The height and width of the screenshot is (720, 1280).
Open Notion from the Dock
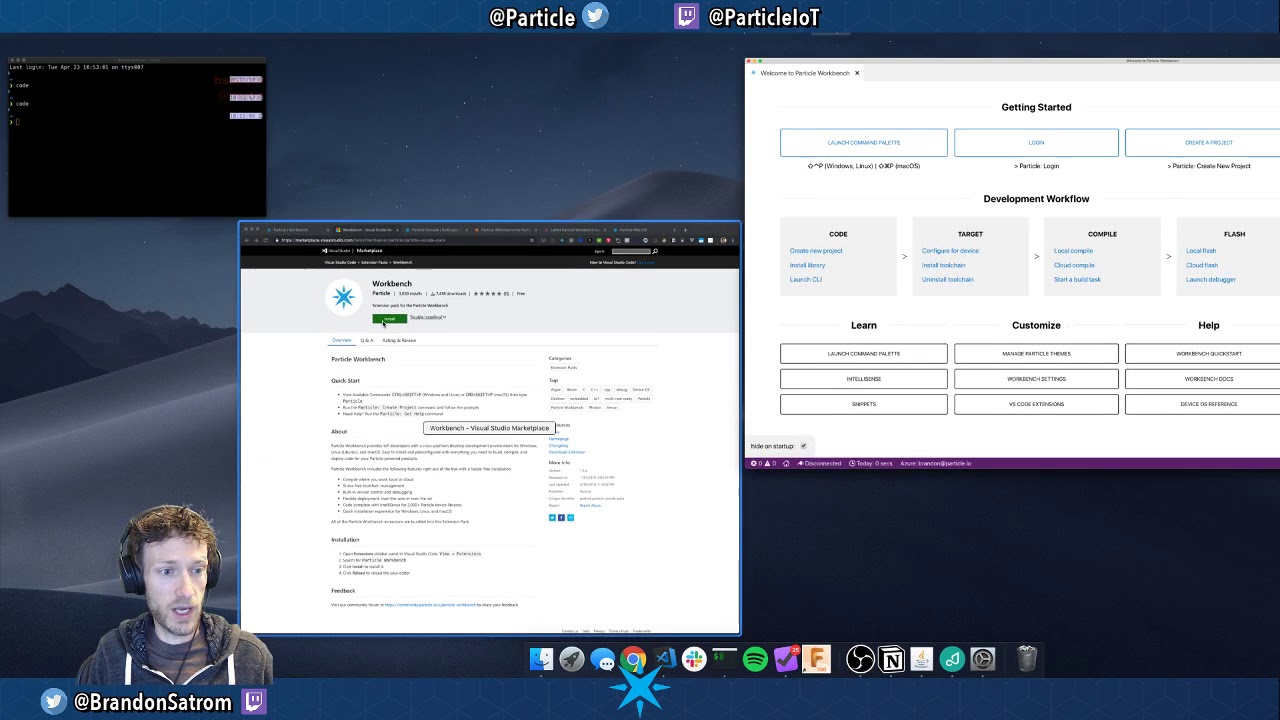coord(891,659)
